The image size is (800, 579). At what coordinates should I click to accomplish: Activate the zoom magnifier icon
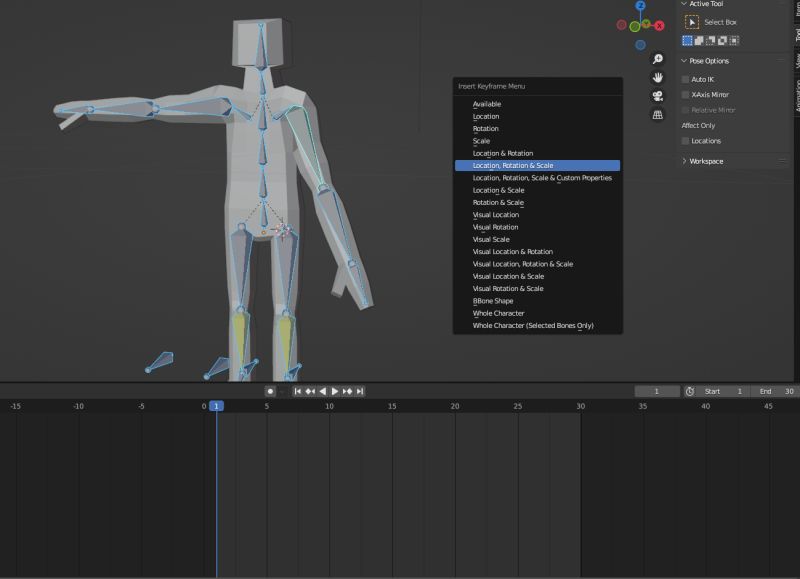[657, 58]
